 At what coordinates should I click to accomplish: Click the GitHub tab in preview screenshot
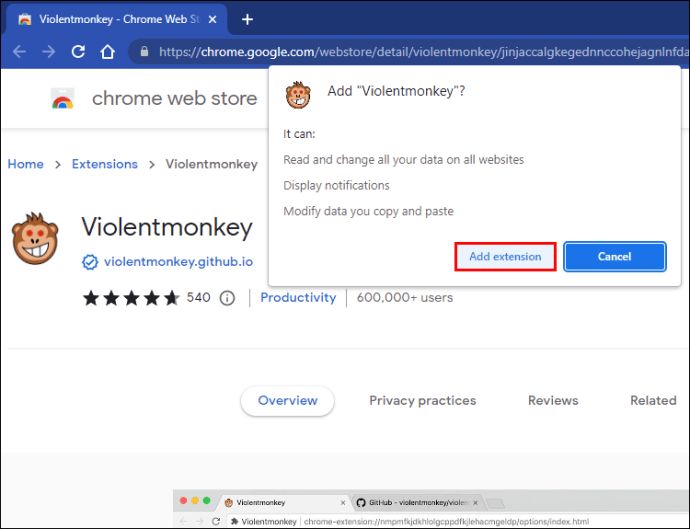click(417, 503)
